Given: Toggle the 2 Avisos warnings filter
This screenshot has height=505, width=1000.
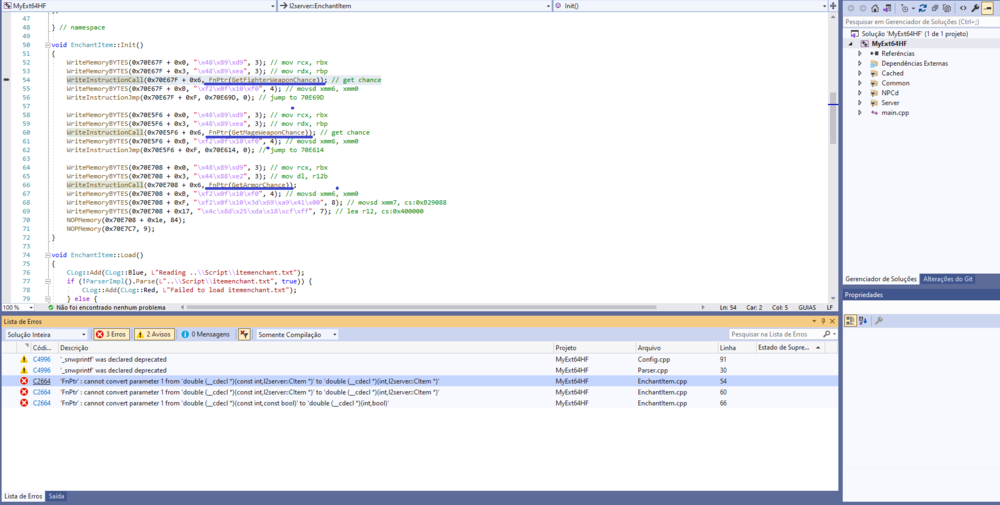Looking at the screenshot, I should tap(155, 334).
